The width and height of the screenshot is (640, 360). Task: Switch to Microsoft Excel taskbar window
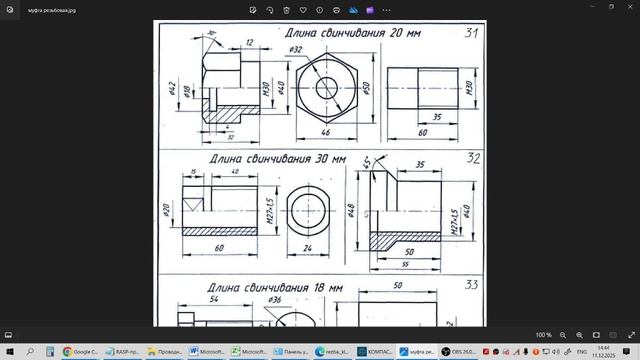point(249,351)
